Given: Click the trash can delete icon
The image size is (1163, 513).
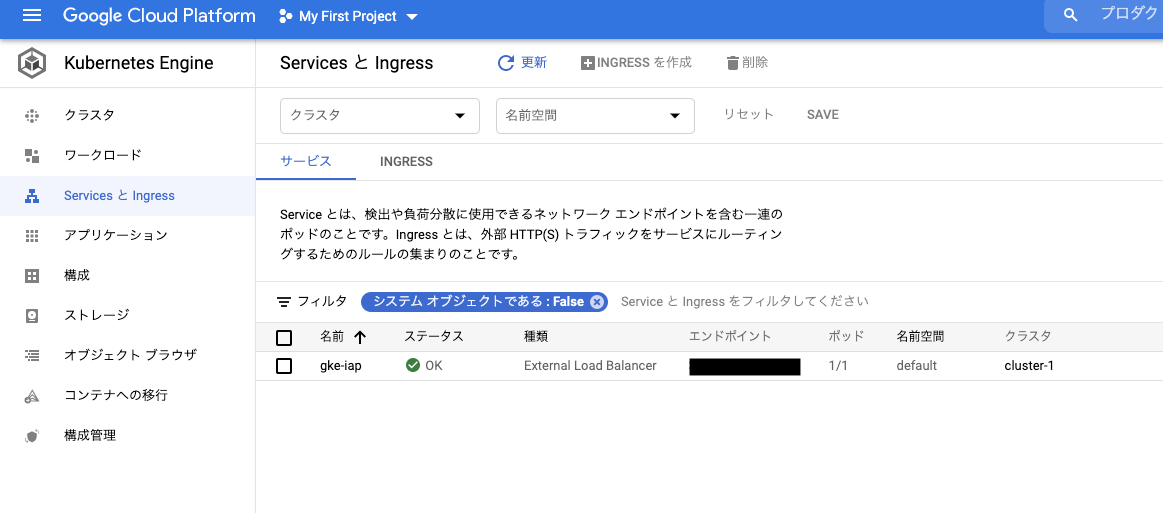Looking at the screenshot, I should (732, 63).
